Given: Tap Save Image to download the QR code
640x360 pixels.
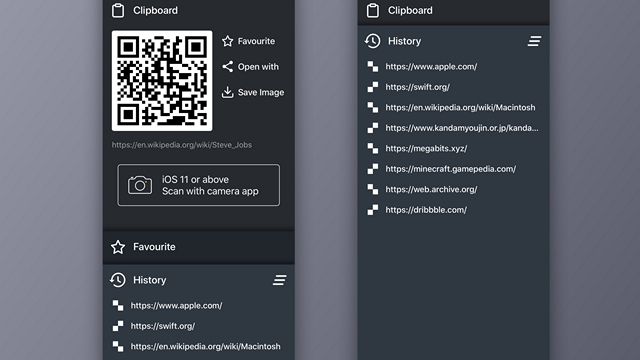Looking at the screenshot, I should 261,92.
